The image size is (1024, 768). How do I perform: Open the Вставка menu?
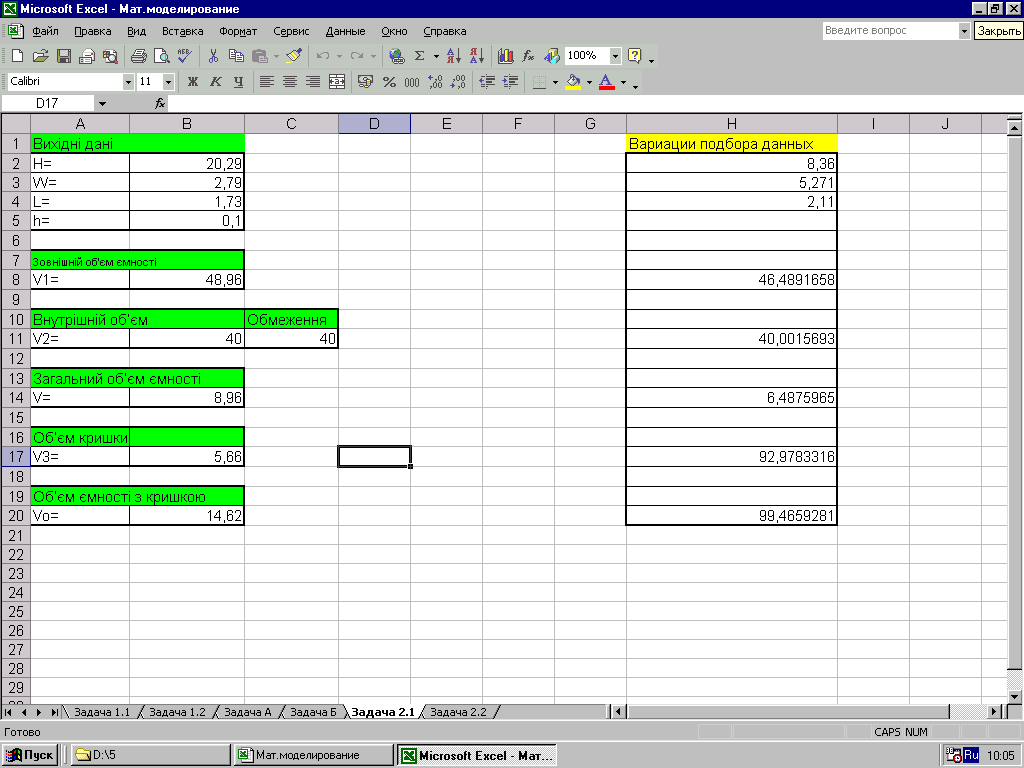point(182,31)
